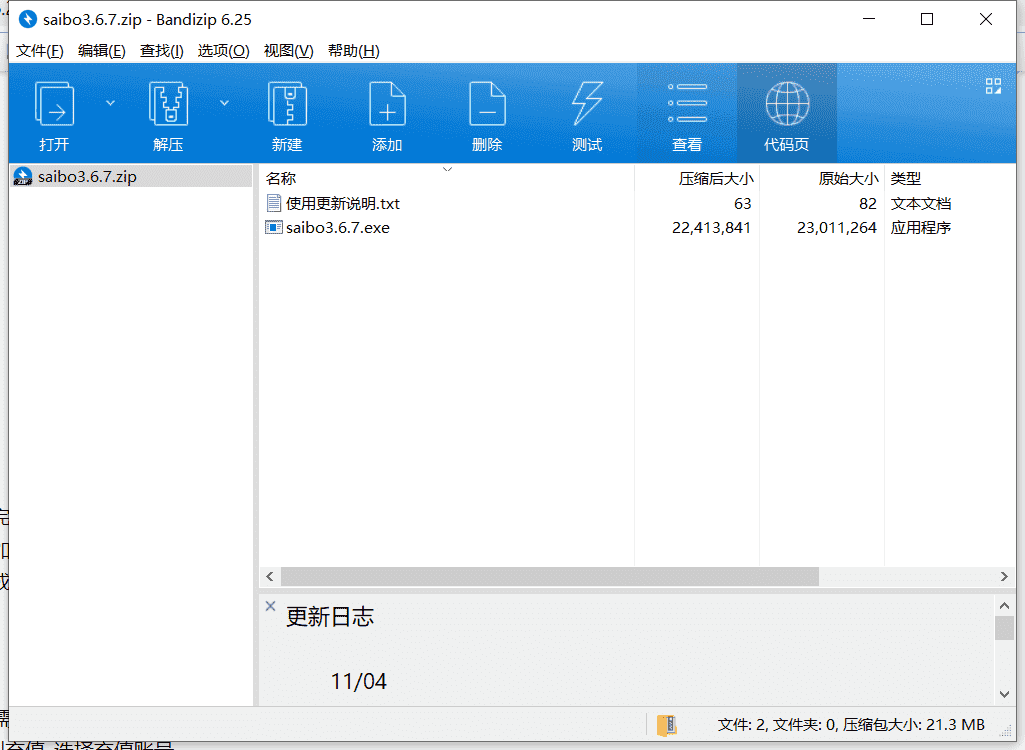This screenshot has width=1025, height=750.
Task: Open the 选项(O) menu
Action: click(x=224, y=50)
